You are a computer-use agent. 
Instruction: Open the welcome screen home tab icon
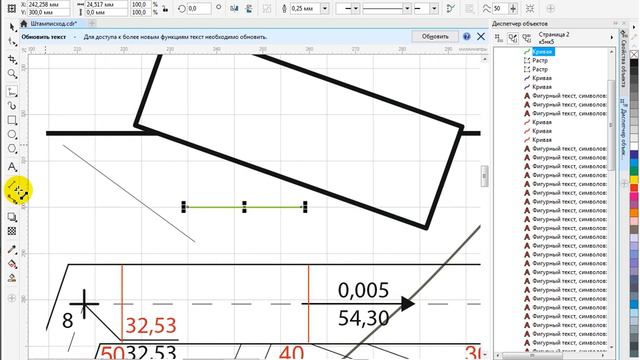pos(24,24)
